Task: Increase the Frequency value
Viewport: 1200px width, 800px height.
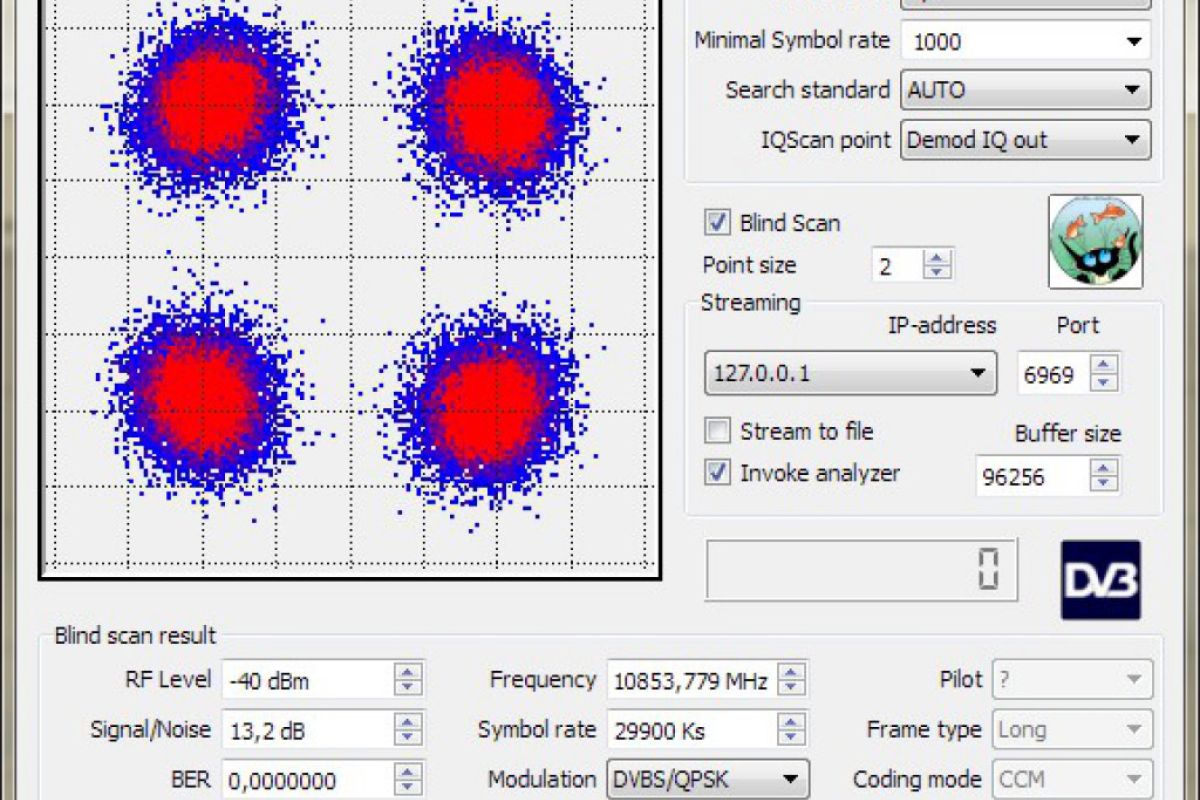Action: pyautogui.click(x=791, y=673)
